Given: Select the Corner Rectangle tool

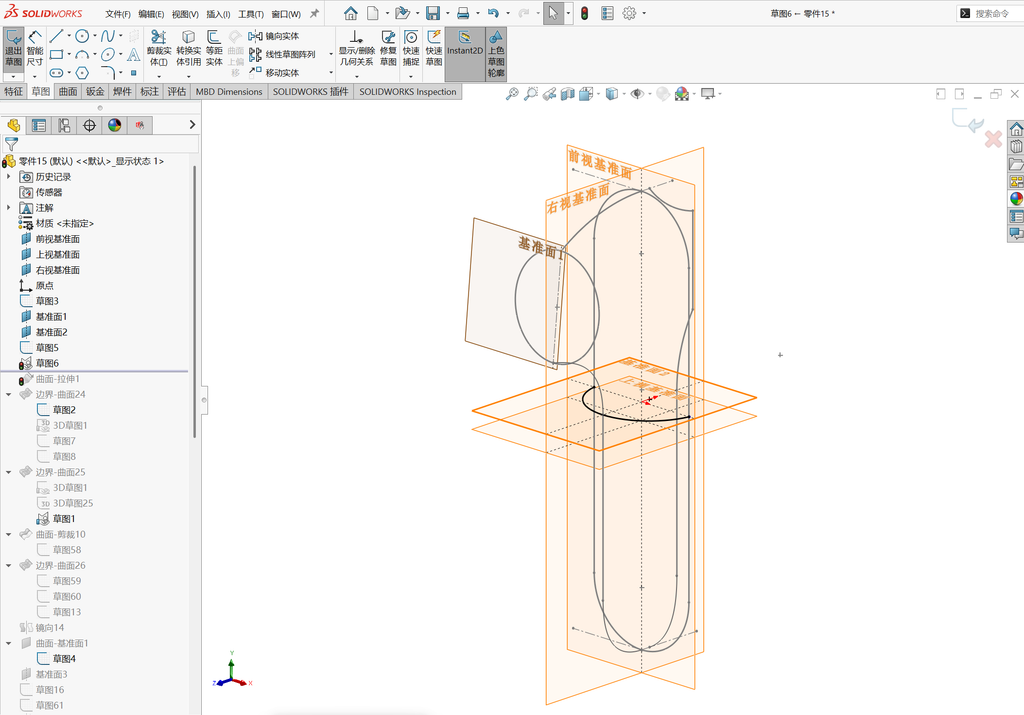Looking at the screenshot, I should [56, 54].
